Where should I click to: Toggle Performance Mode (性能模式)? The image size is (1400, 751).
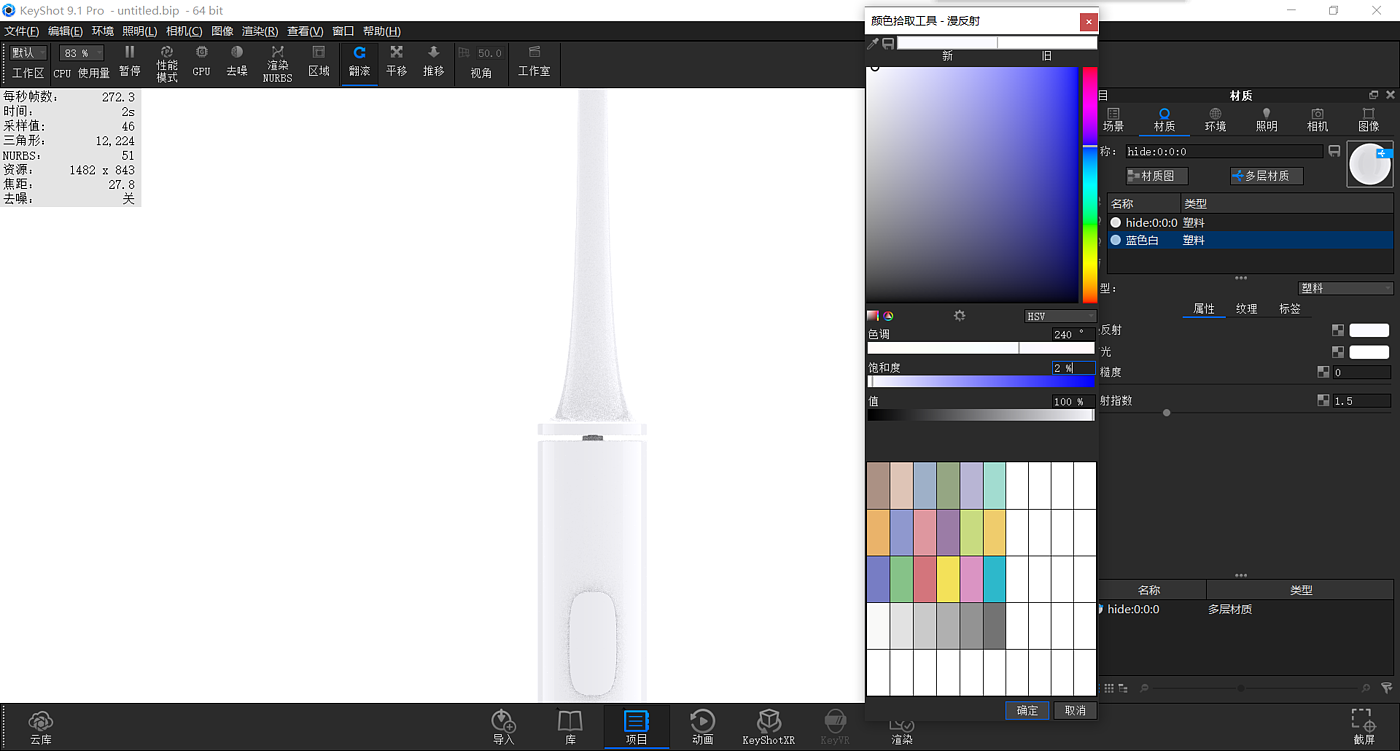[x=167, y=63]
